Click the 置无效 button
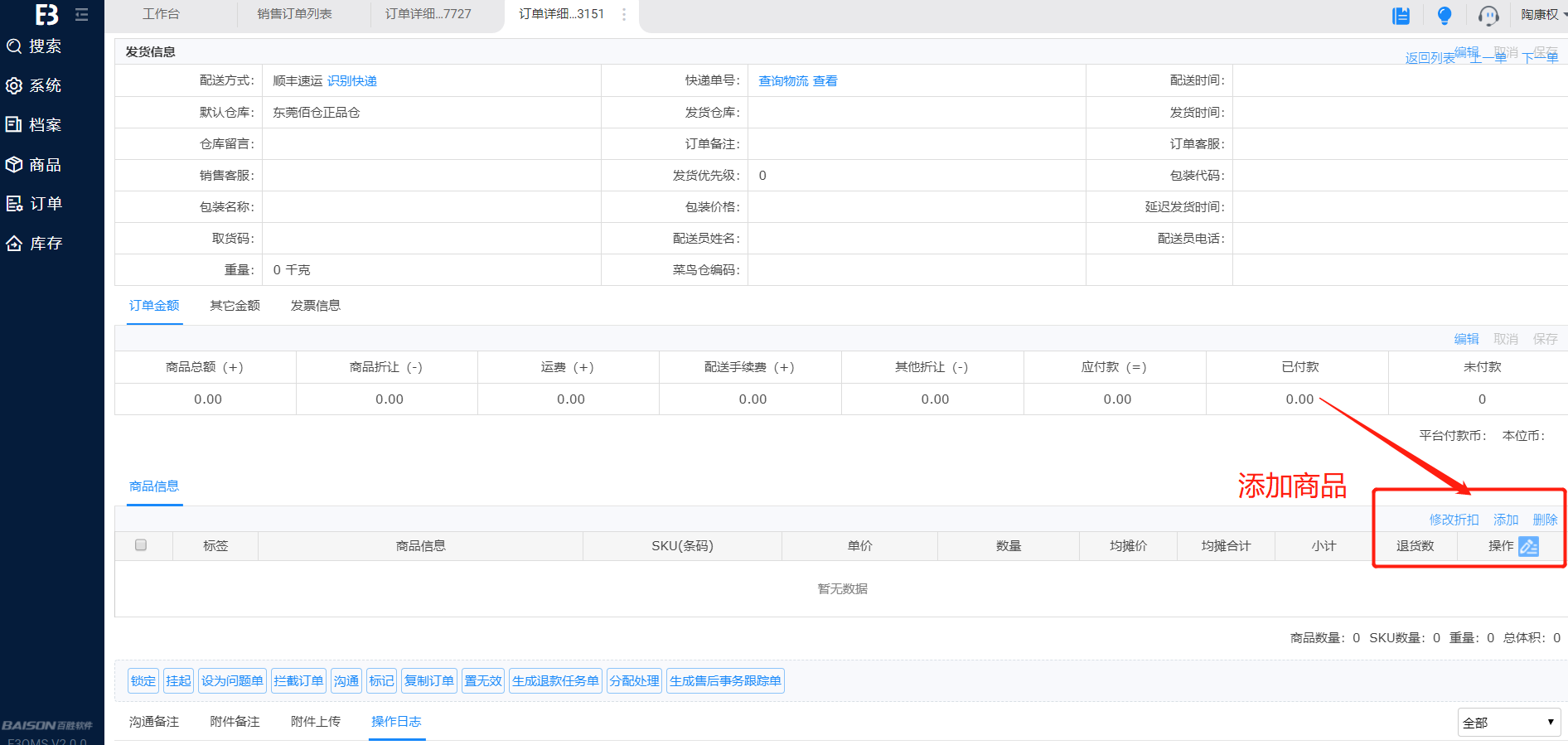Viewport: 1568px width, 745px height. [483, 681]
